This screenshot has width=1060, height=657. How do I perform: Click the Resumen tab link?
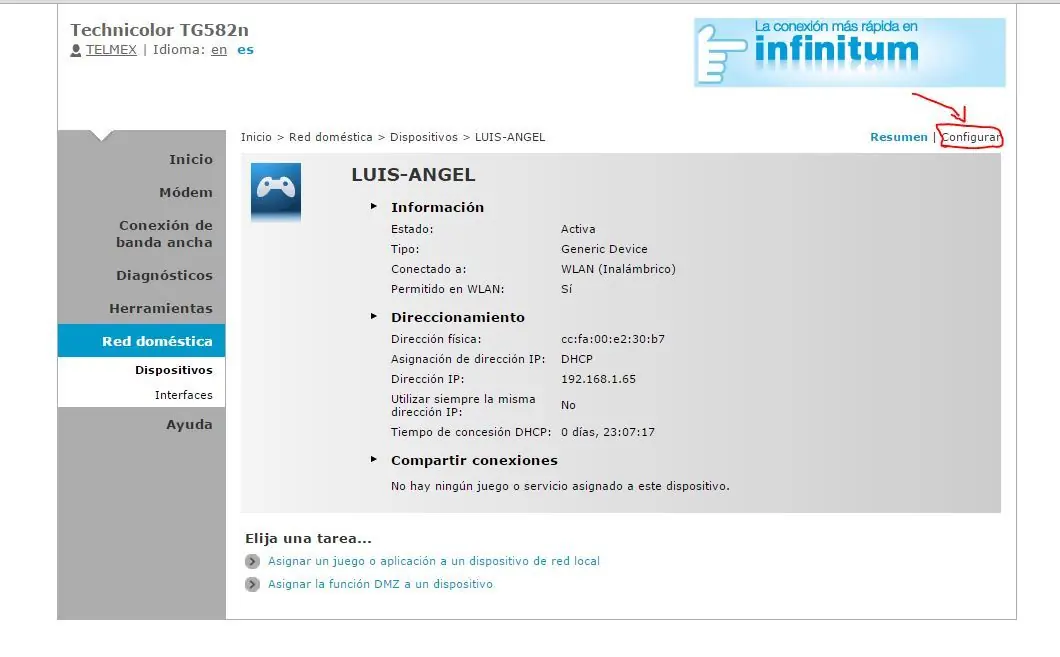coord(898,137)
